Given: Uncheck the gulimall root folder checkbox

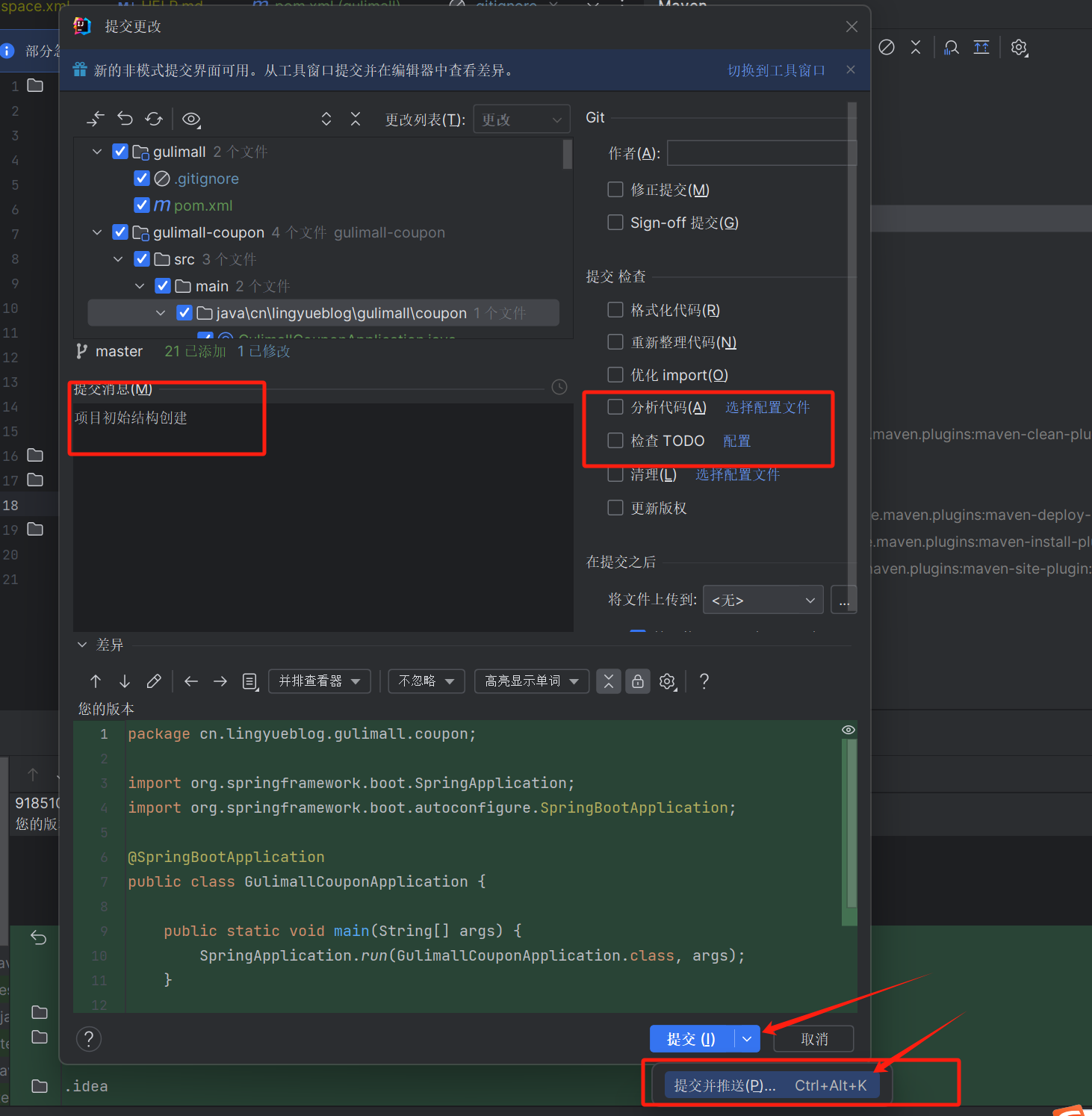Looking at the screenshot, I should 120,152.
